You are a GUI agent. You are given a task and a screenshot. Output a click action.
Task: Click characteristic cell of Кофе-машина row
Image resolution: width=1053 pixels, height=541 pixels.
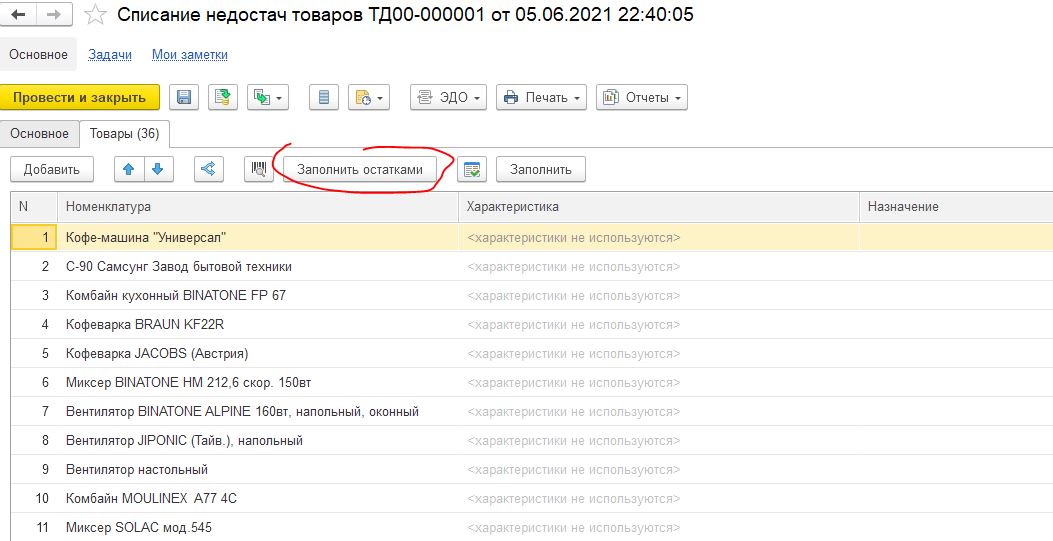pyautogui.click(x=659, y=238)
